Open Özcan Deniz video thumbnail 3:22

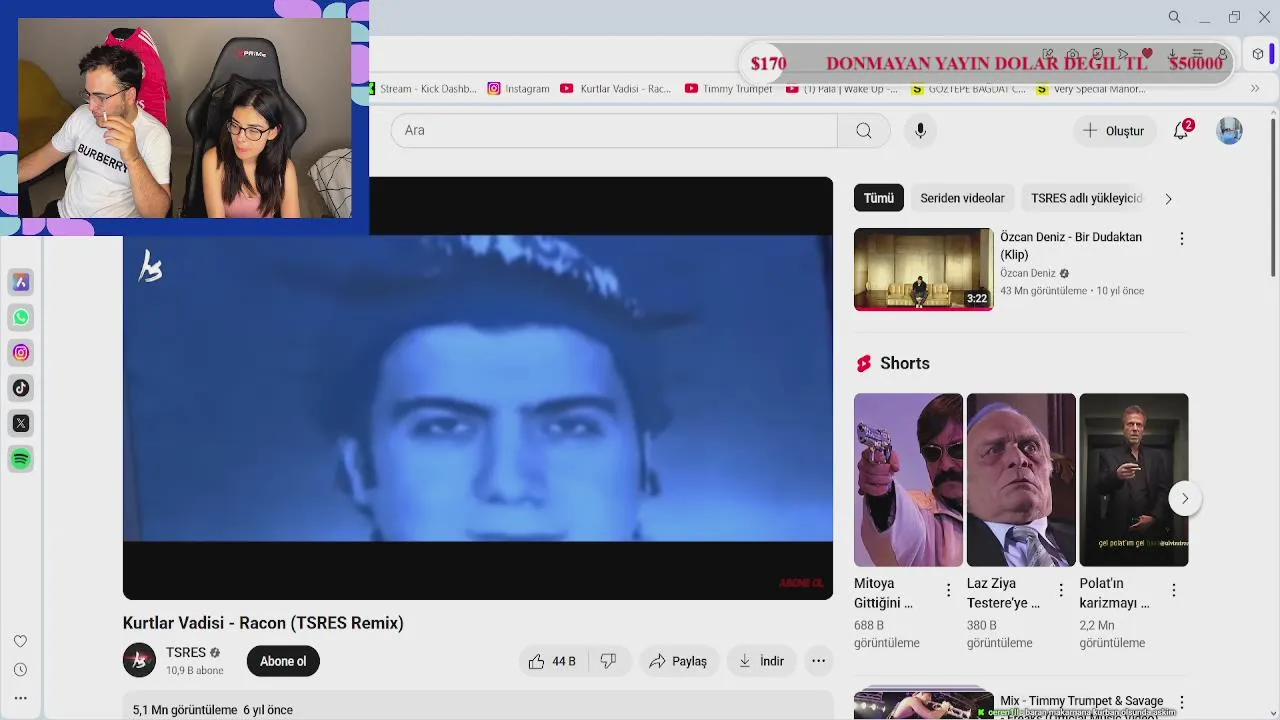tap(923, 269)
